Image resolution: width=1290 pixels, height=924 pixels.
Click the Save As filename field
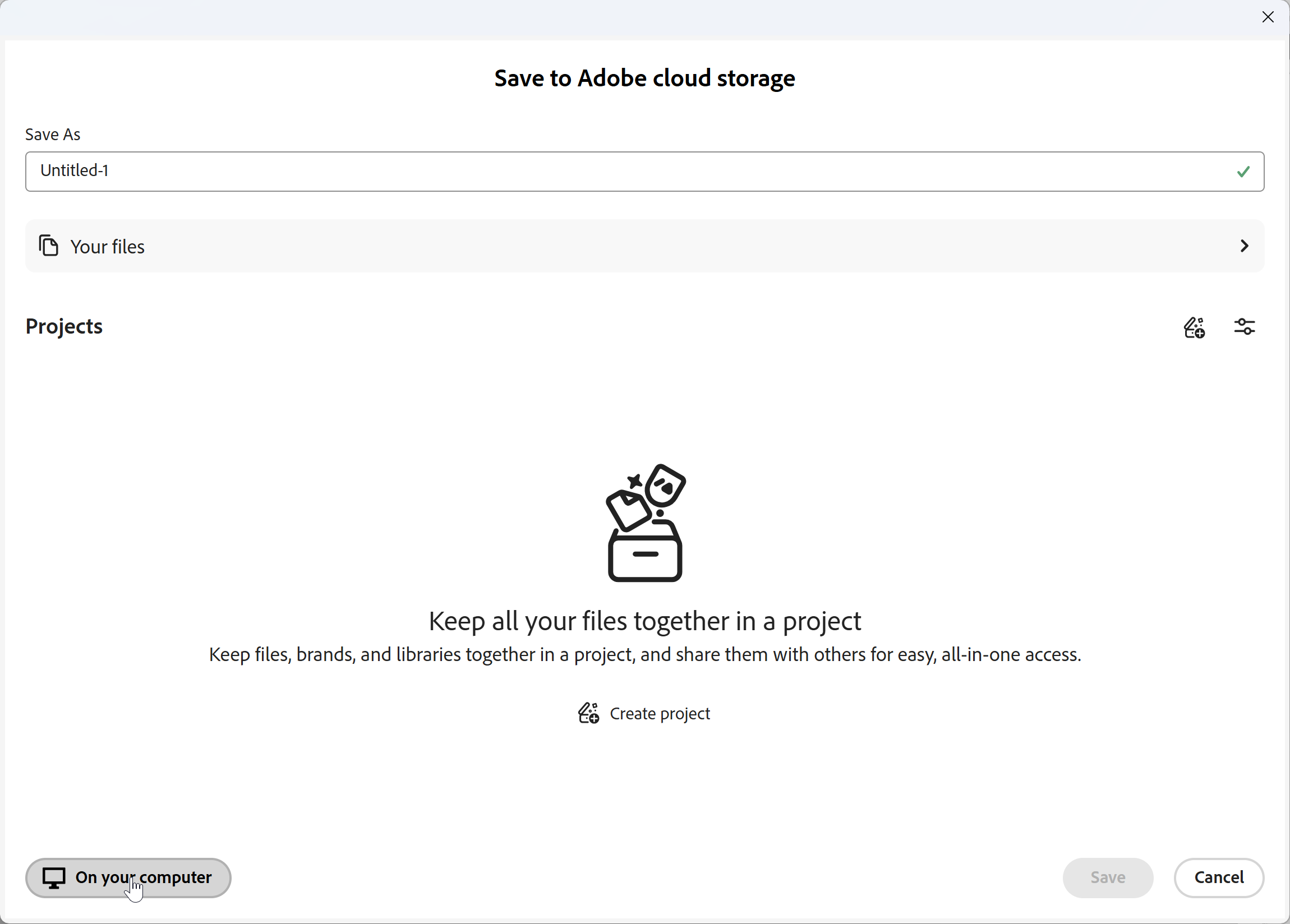point(644,171)
